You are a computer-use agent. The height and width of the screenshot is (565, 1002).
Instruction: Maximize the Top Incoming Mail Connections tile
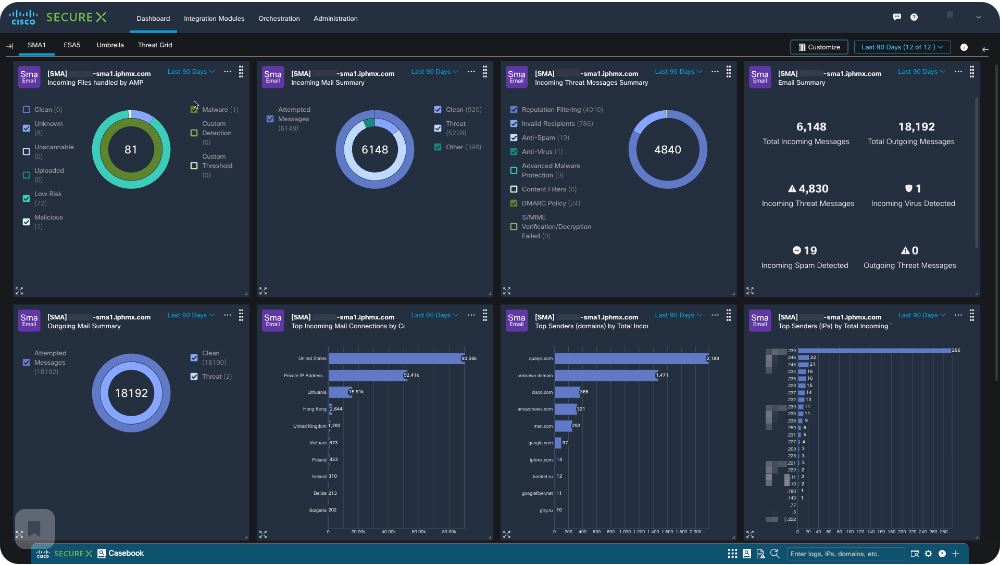click(263, 534)
